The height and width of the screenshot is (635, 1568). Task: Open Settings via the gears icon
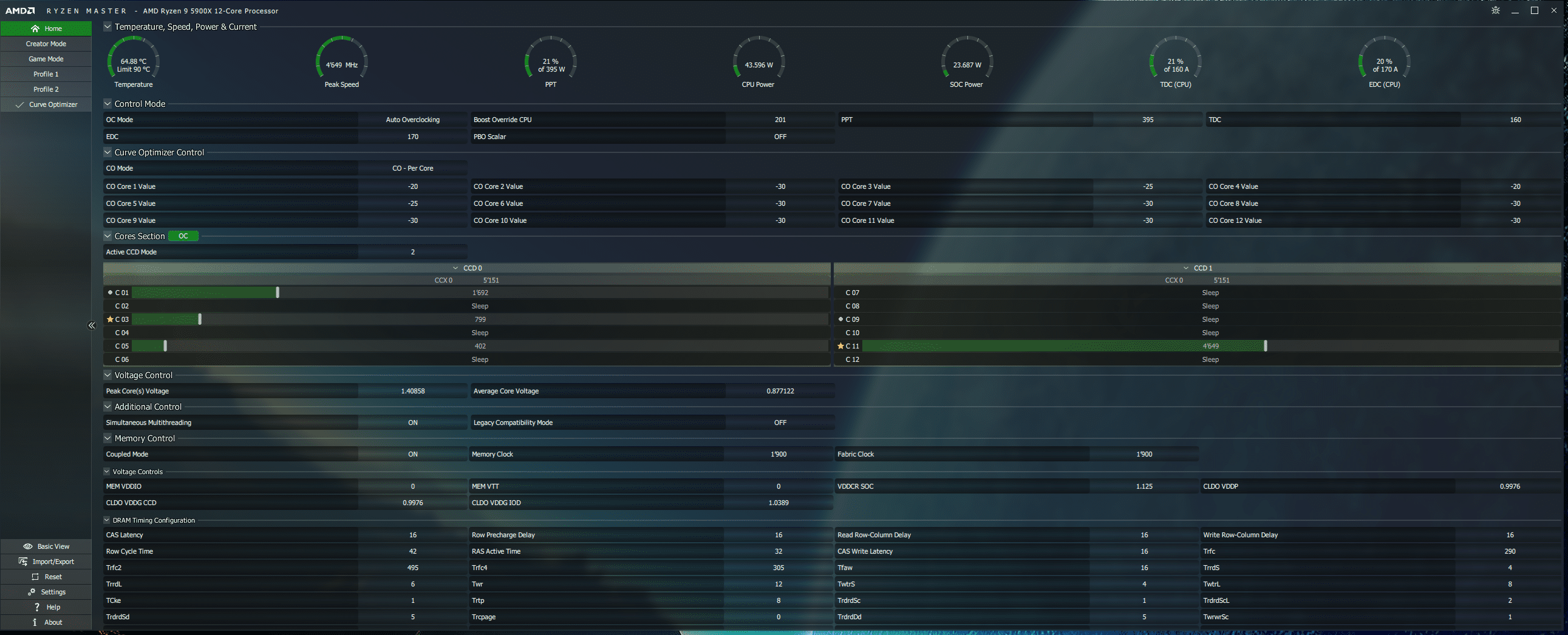(32, 592)
